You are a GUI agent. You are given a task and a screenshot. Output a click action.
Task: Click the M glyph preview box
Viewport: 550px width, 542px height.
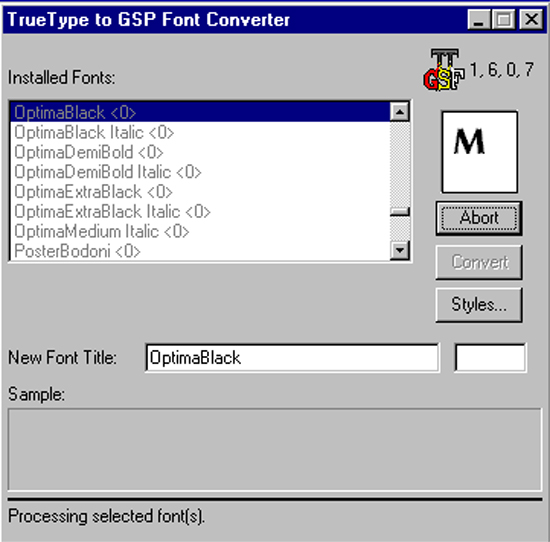click(x=479, y=152)
